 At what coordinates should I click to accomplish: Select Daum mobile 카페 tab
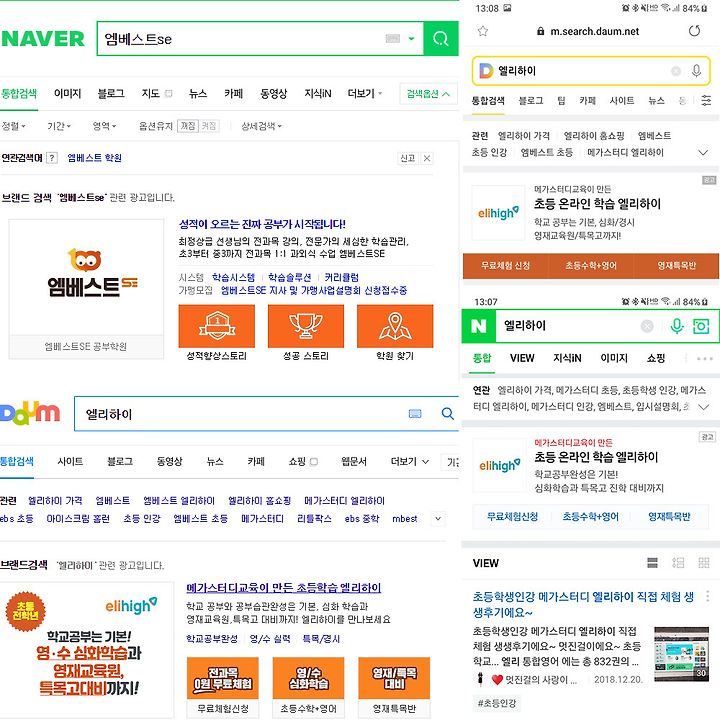point(587,101)
